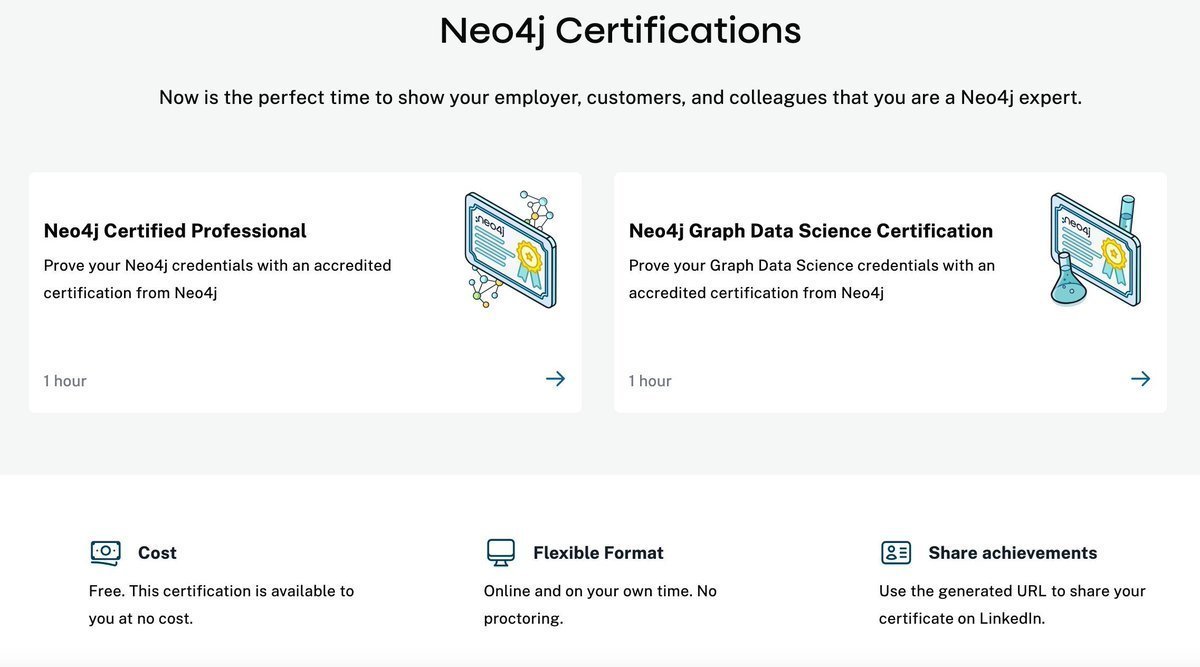Click the Cost money icon

point(105,552)
